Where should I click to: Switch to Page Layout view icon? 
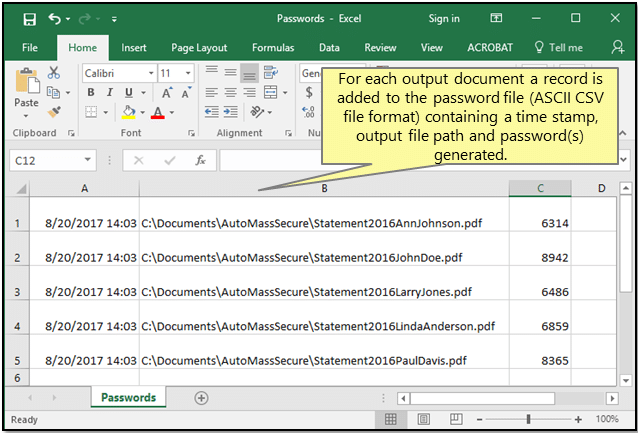pos(424,419)
